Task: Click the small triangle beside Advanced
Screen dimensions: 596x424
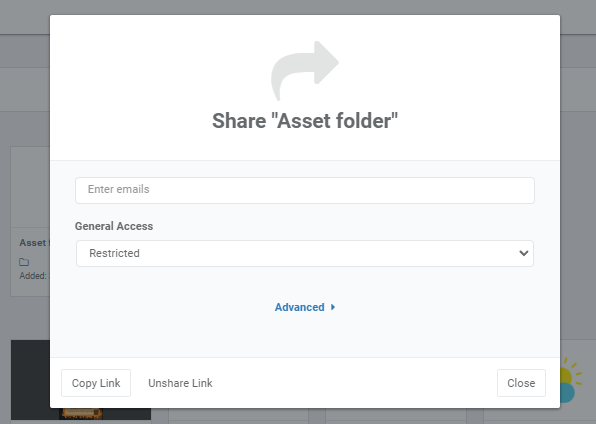Action: click(333, 307)
